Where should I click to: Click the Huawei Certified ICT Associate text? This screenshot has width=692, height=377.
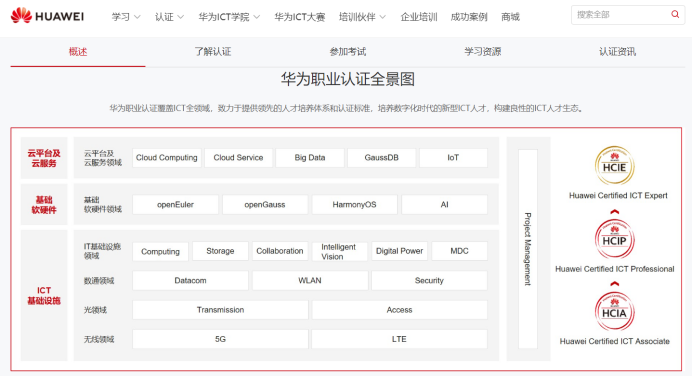614,341
